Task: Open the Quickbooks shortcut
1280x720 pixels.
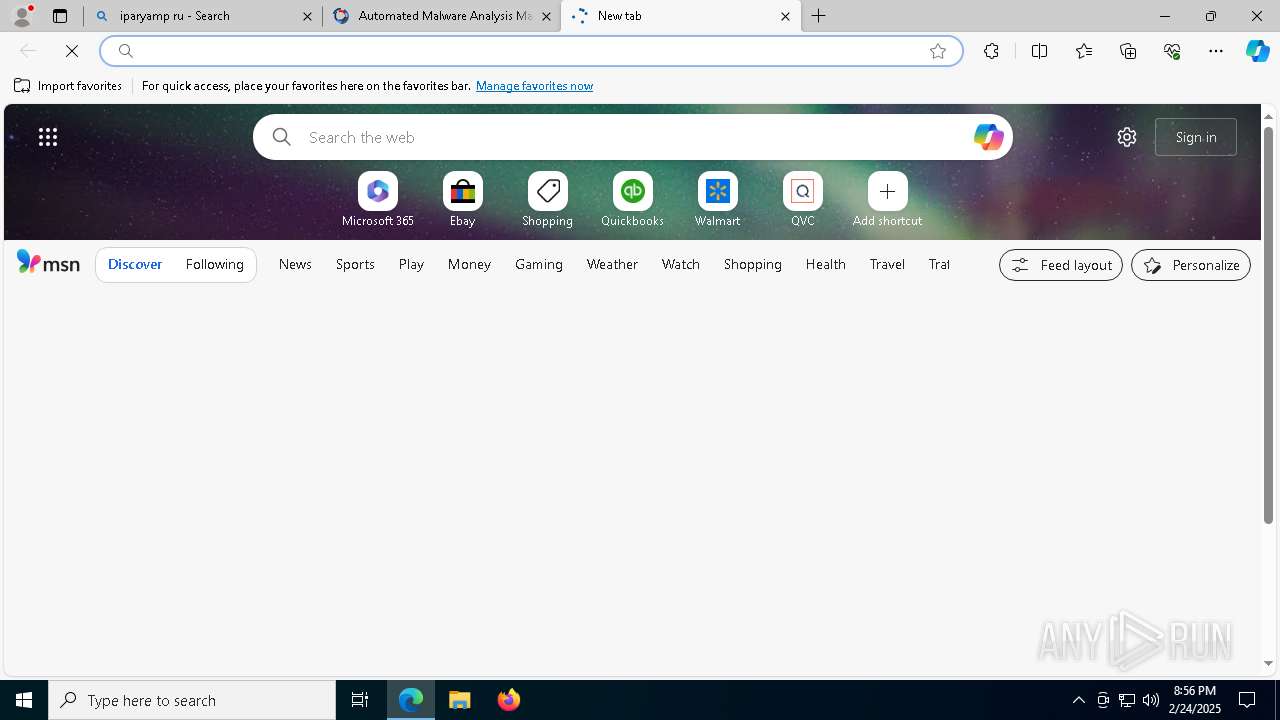Action: coord(633,199)
